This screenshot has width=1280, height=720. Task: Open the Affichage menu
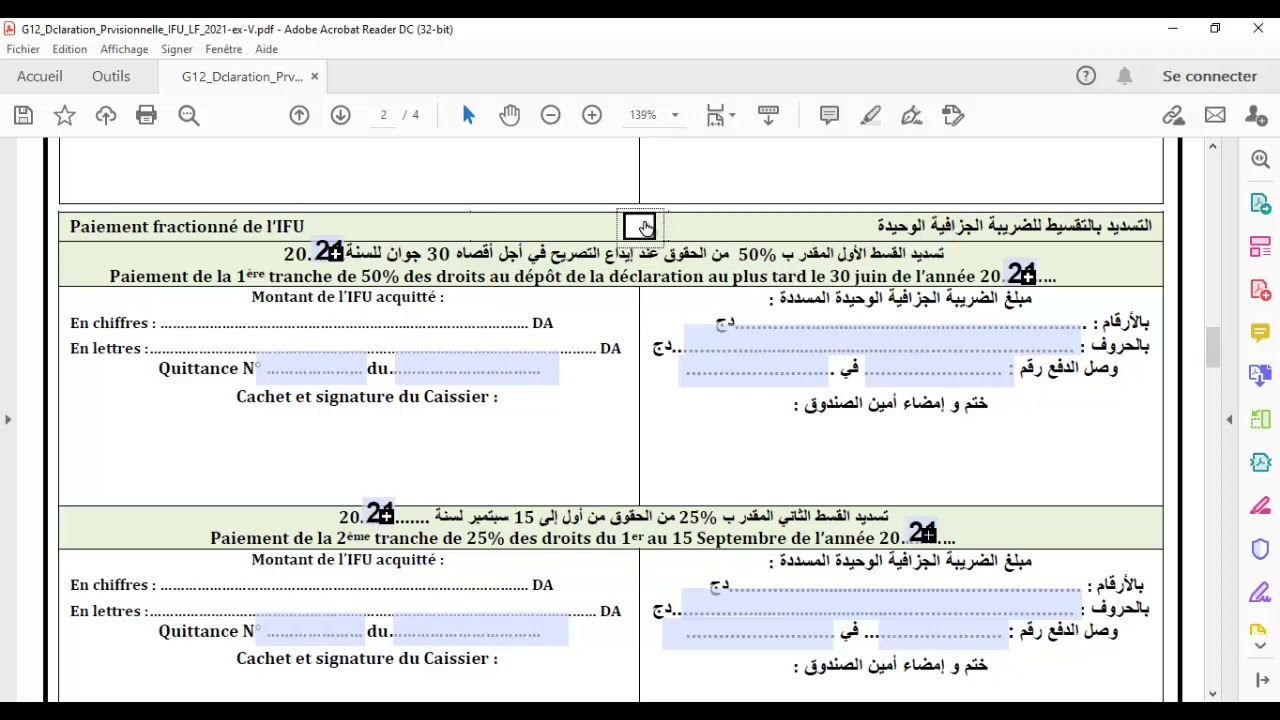pyautogui.click(x=124, y=49)
